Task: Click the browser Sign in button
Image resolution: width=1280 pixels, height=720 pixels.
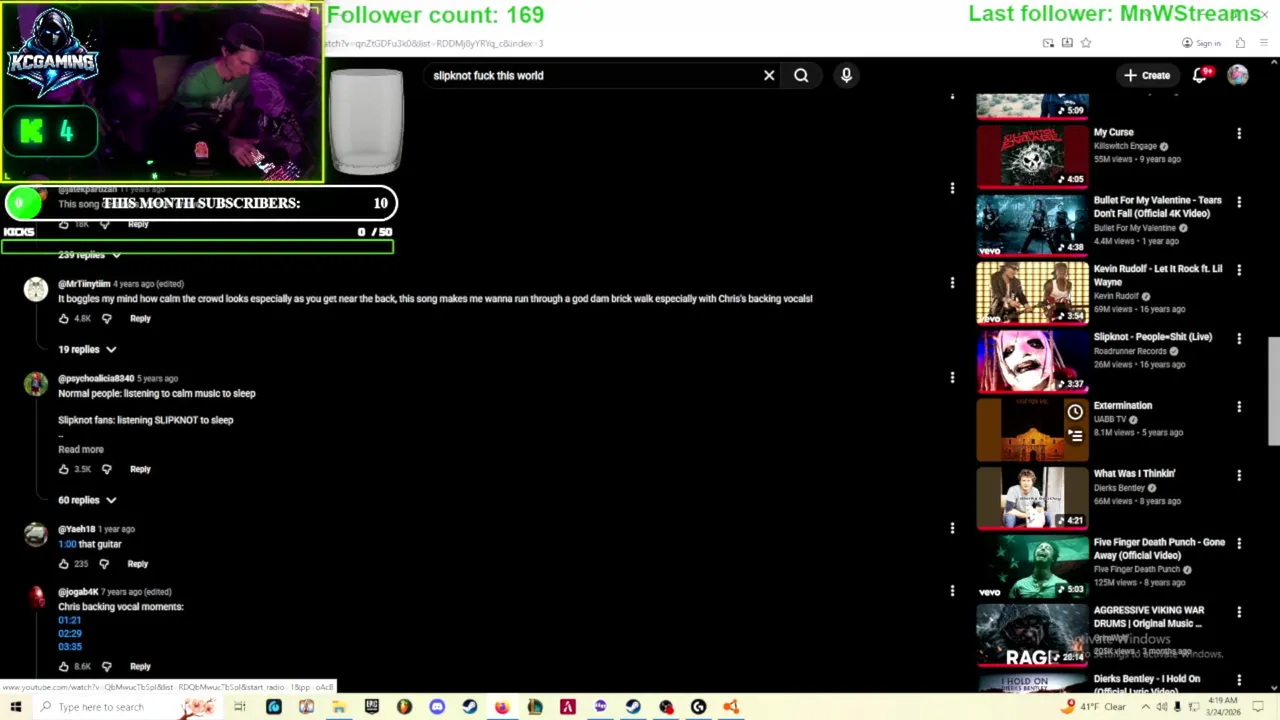Action: (1201, 43)
